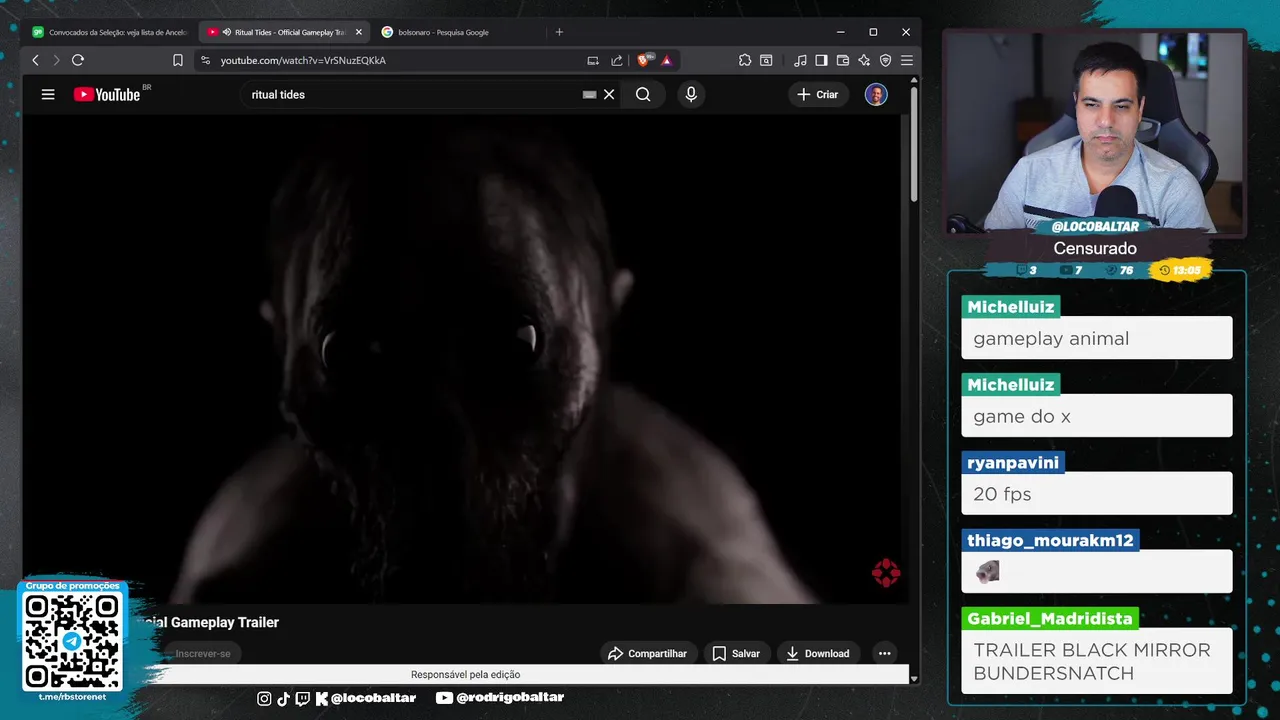Open the Brave Rewards triangle icon
1280x720 pixels.
point(667,60)
